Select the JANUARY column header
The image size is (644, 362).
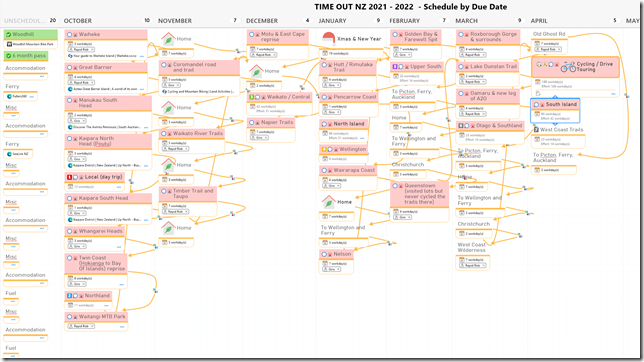coord(333,21)
